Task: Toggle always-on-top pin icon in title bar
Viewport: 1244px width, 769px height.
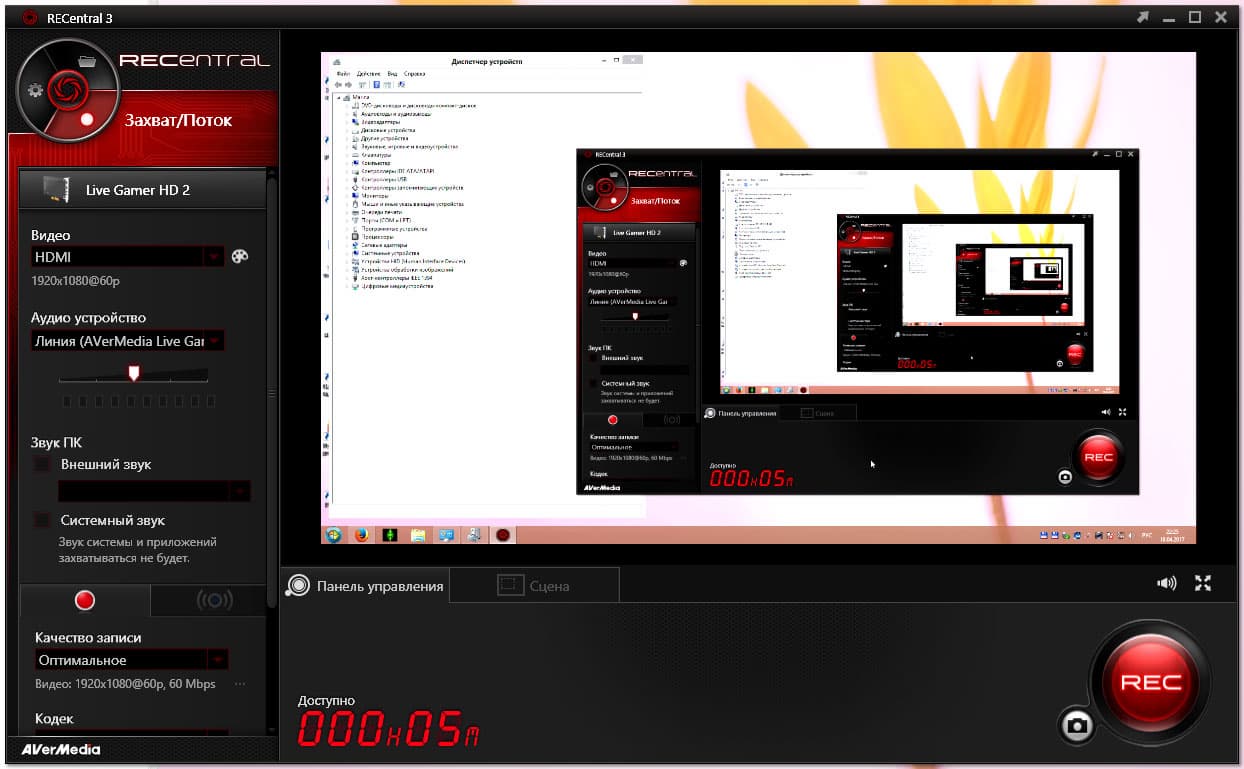Action: tap(1143, 17)
